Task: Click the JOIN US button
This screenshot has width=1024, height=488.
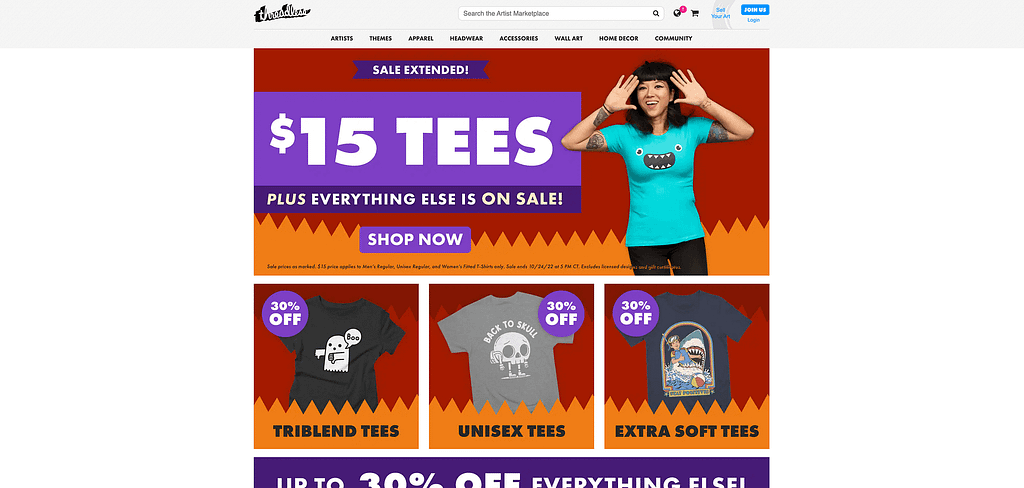Action: [754, 10]
